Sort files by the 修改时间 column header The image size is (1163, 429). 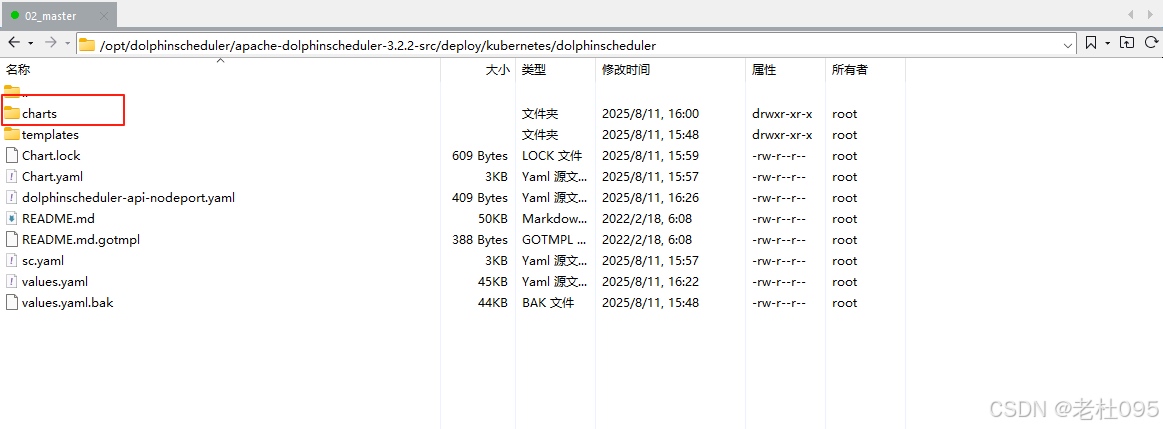pyautogui.click(x=625, y=70)
